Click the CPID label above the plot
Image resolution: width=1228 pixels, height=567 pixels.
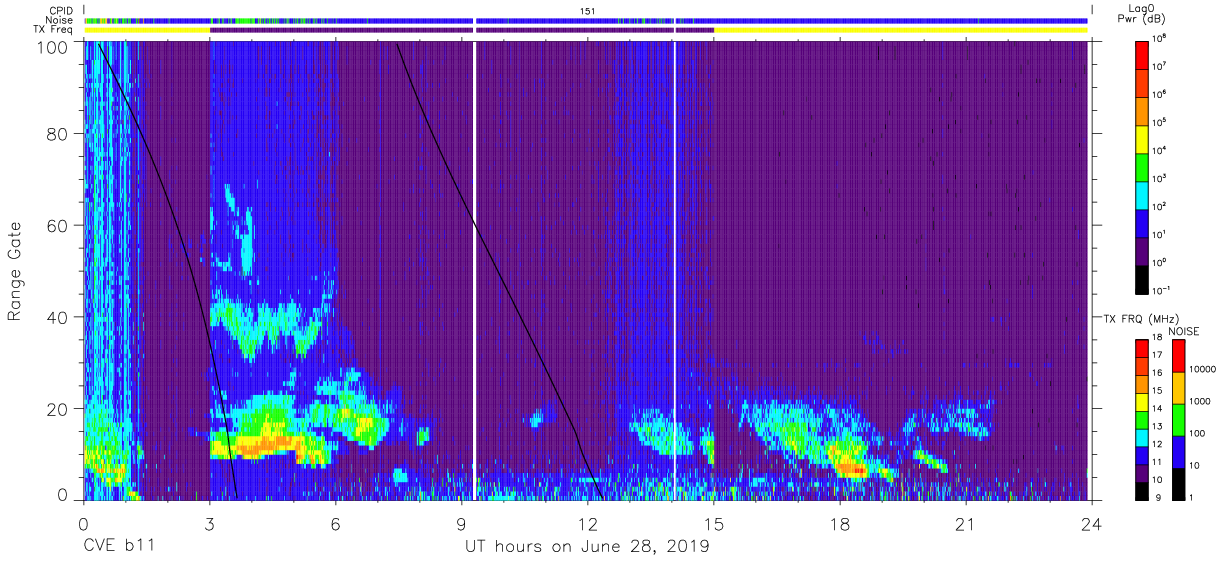coord(61,10)
